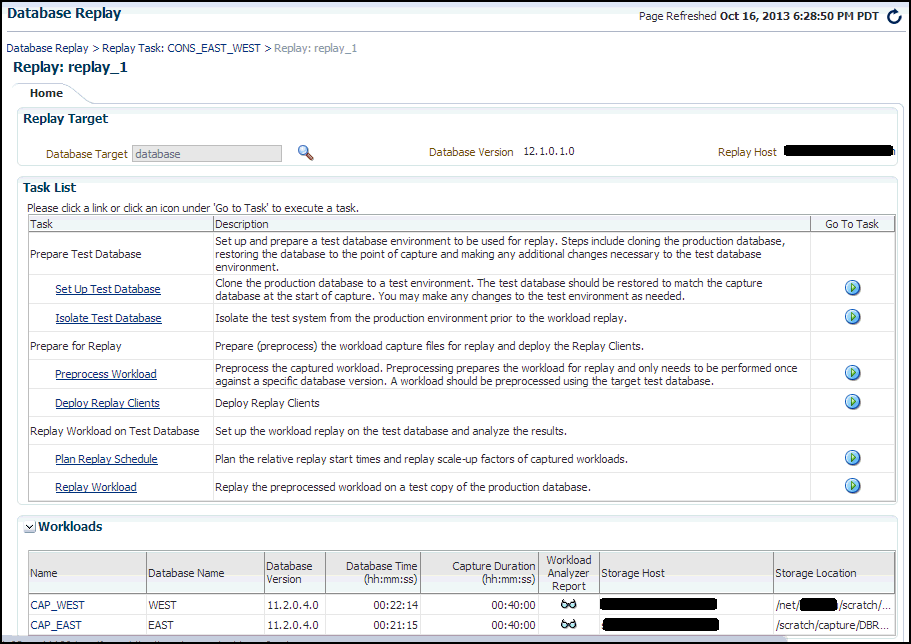Collapse the Workloads section
Screen dimensions: 911x644
tap(29, 527)
